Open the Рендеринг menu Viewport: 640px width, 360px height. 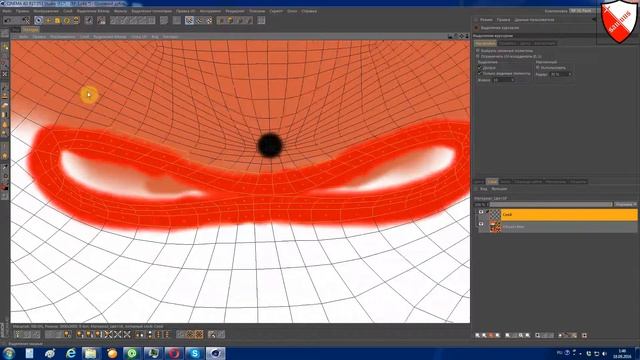point(235,11)
